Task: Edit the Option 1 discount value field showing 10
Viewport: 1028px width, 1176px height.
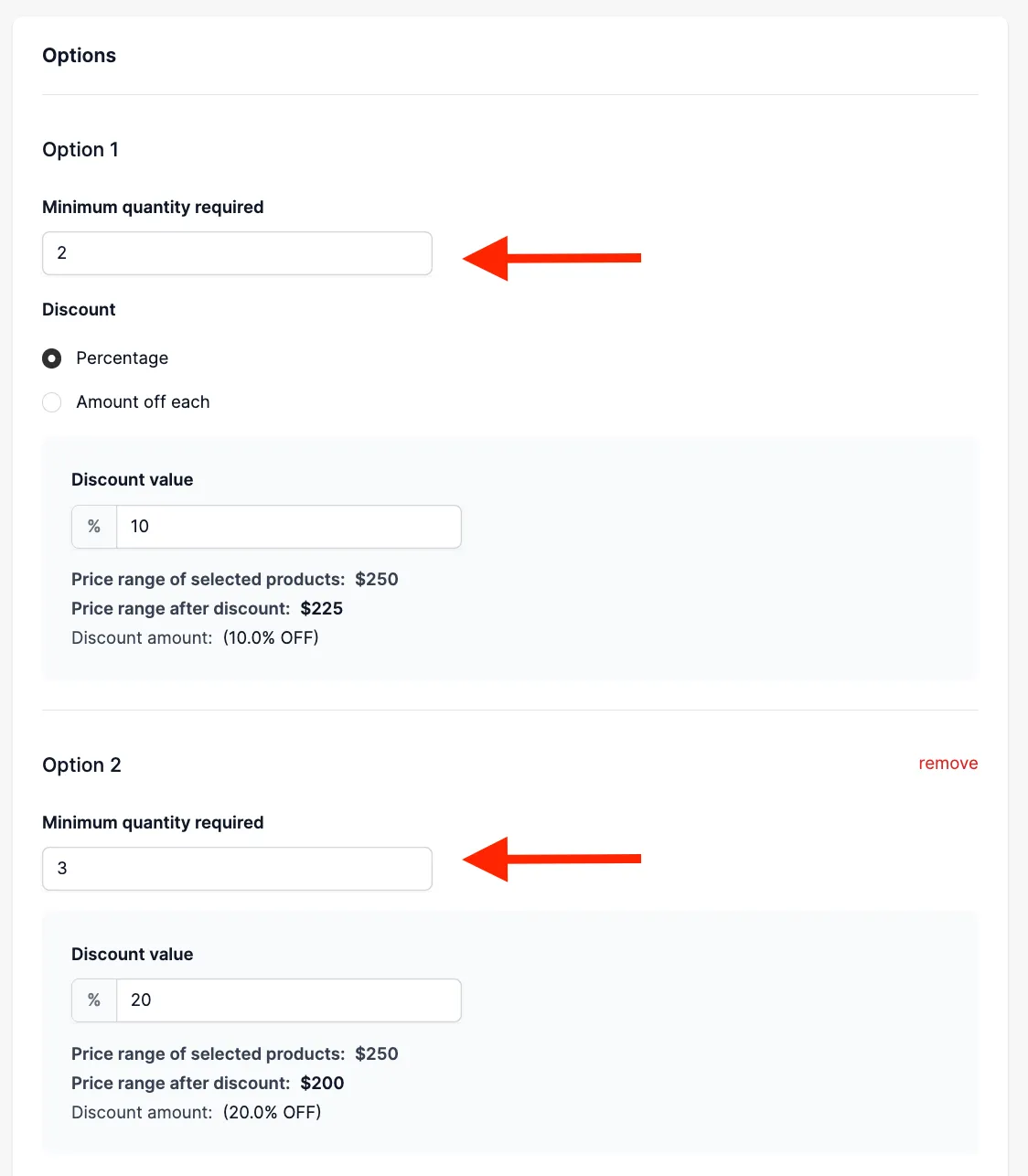Action: [289, 527]
